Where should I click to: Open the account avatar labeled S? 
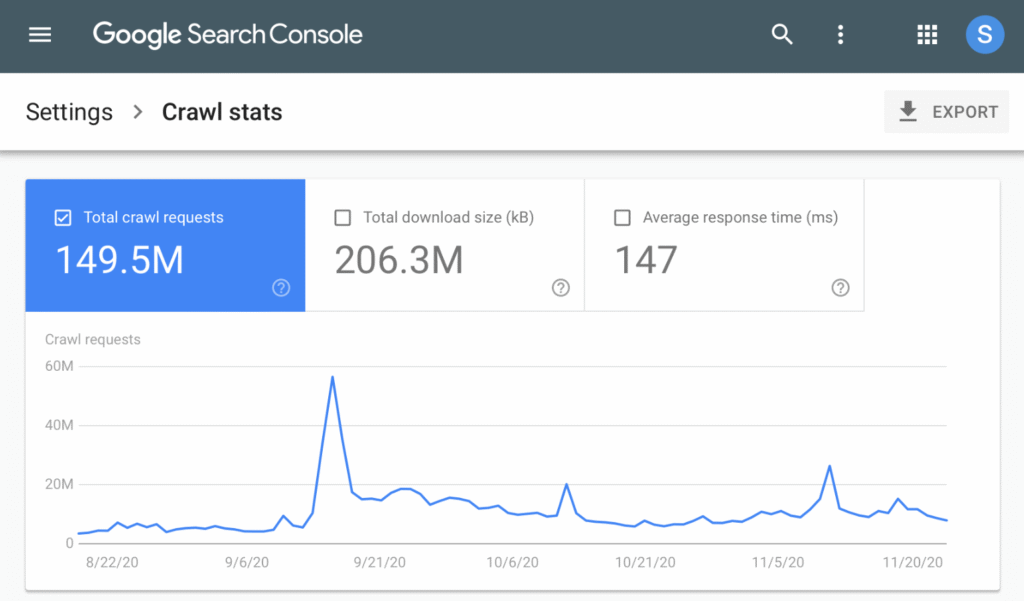(x=984, y=35)
